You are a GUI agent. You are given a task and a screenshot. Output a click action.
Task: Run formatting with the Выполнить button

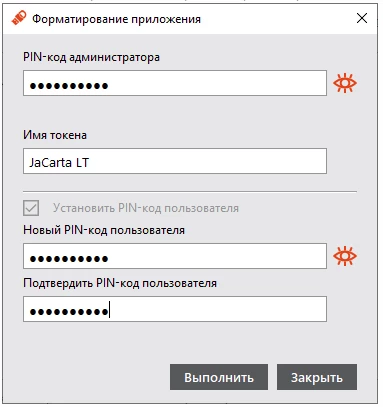point(219,377)
